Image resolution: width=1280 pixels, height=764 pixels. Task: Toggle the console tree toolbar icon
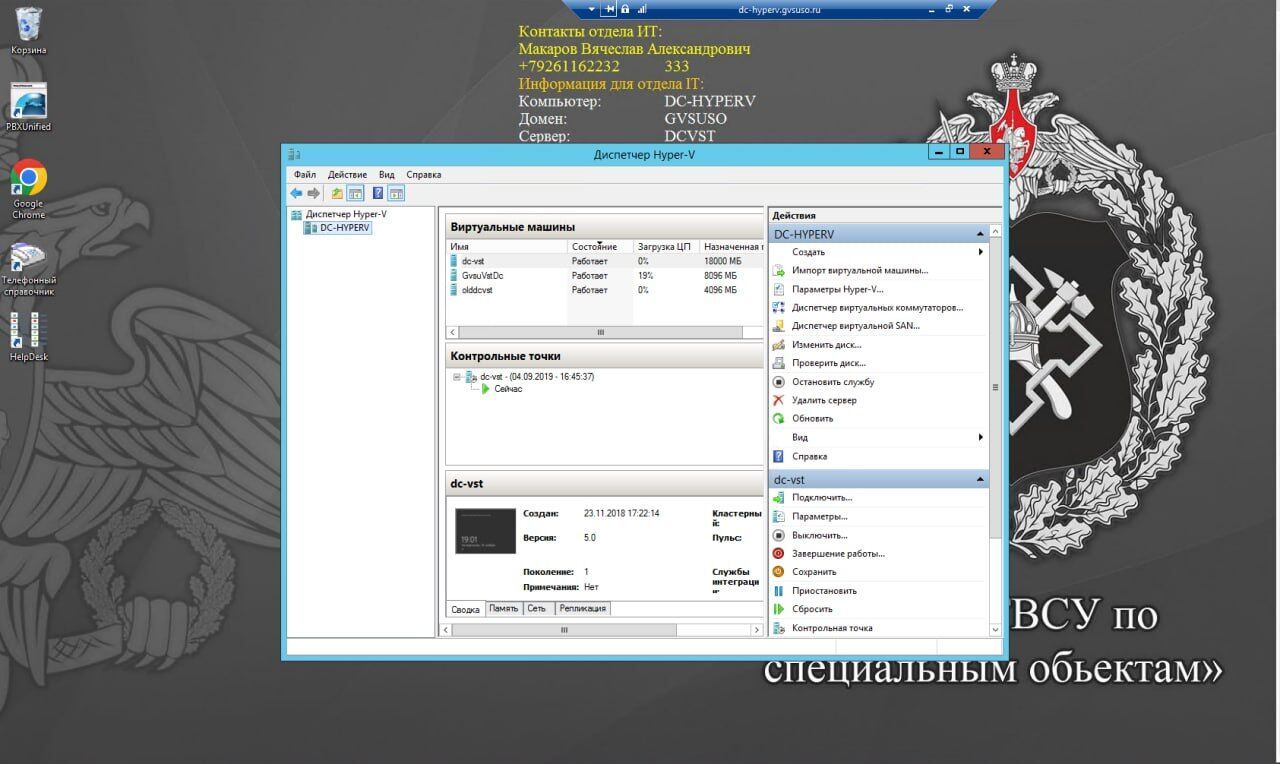(354, 193)
